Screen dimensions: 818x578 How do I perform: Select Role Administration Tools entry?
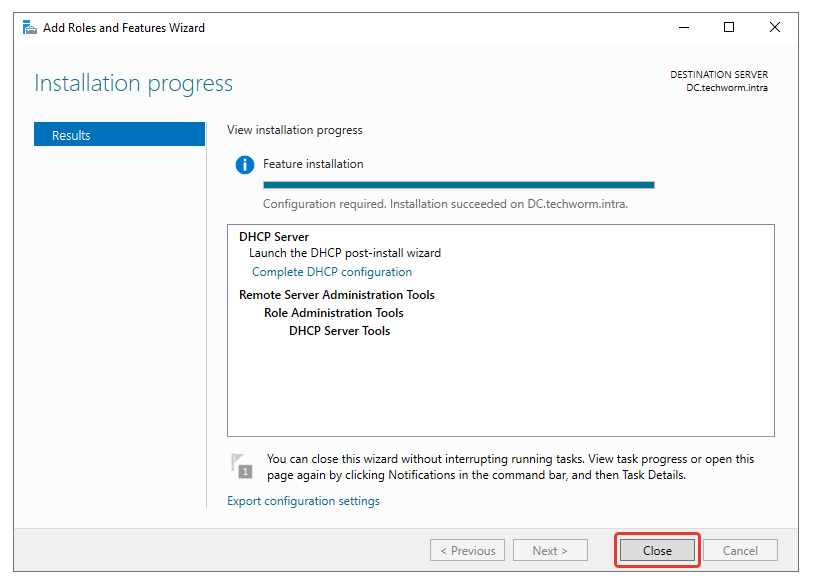(333, 313)
